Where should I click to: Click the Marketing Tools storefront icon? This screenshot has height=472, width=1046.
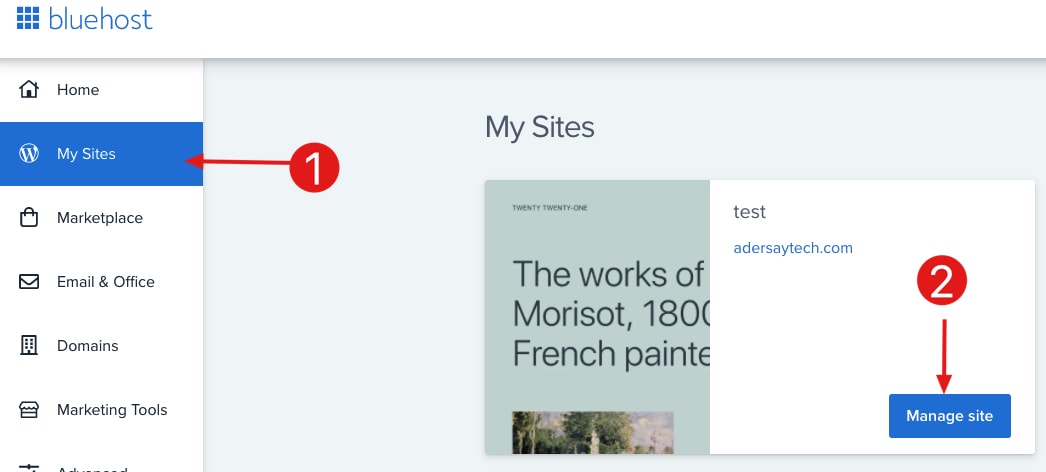29,410
